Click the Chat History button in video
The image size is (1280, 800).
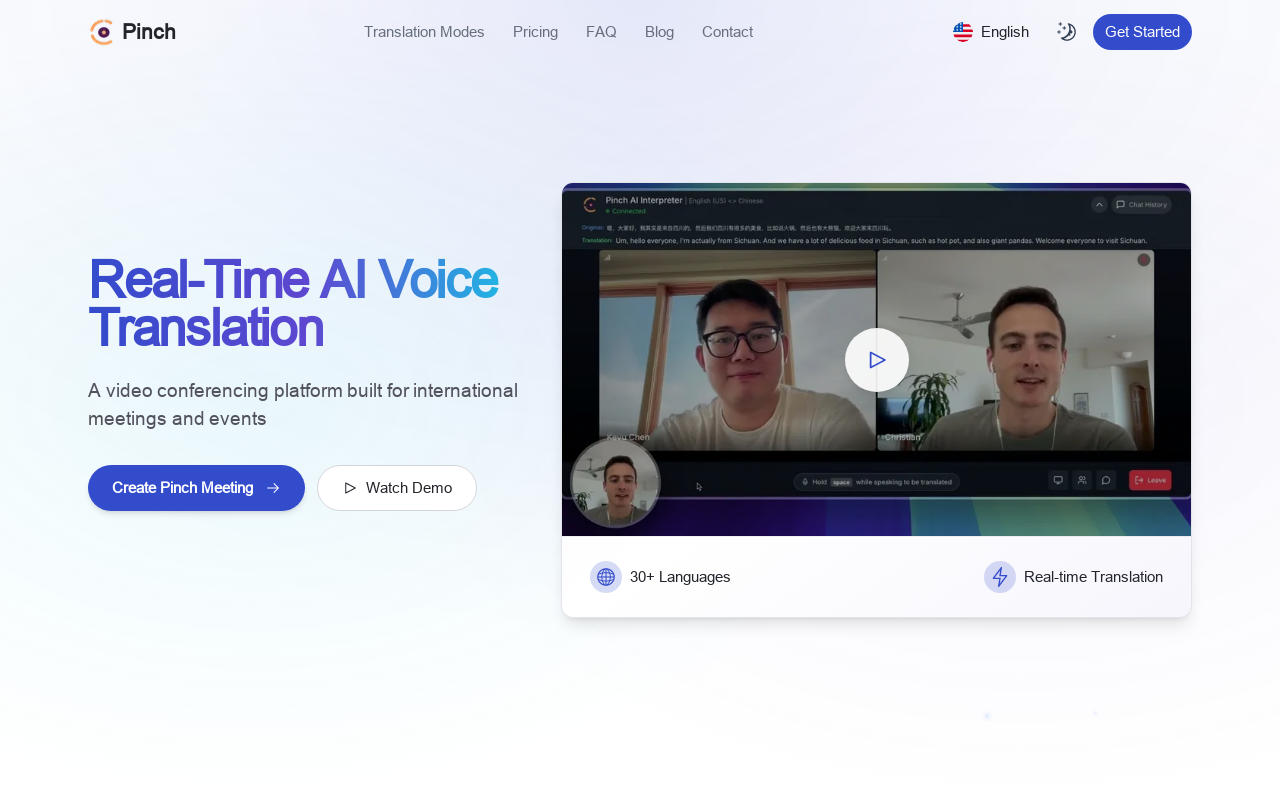point(1141,205)
